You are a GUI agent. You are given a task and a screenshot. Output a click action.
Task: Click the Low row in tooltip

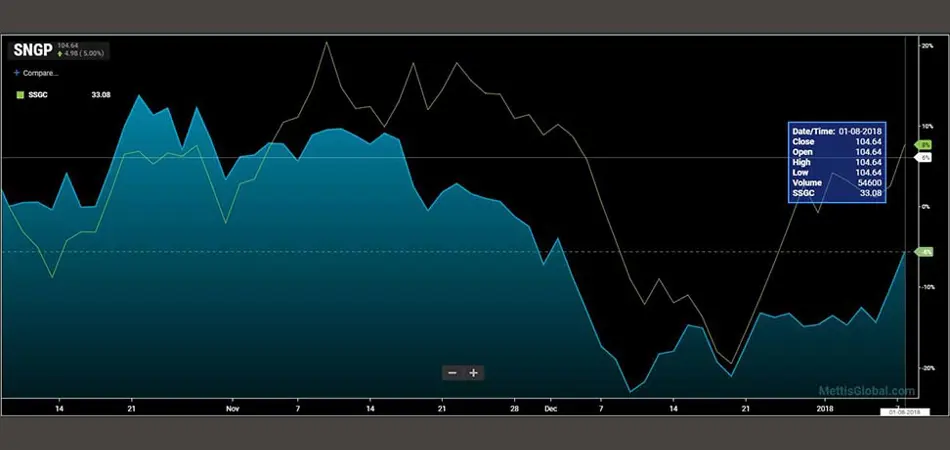coord(837,172)
